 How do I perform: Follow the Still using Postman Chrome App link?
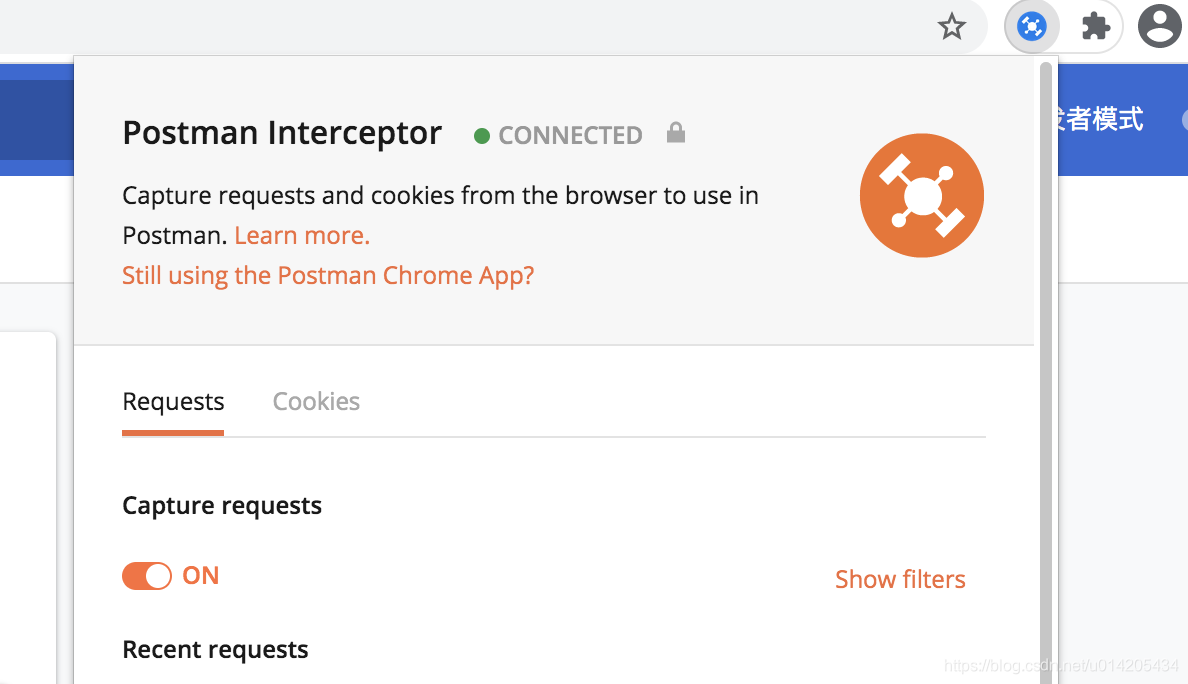[x=328, y=276]
